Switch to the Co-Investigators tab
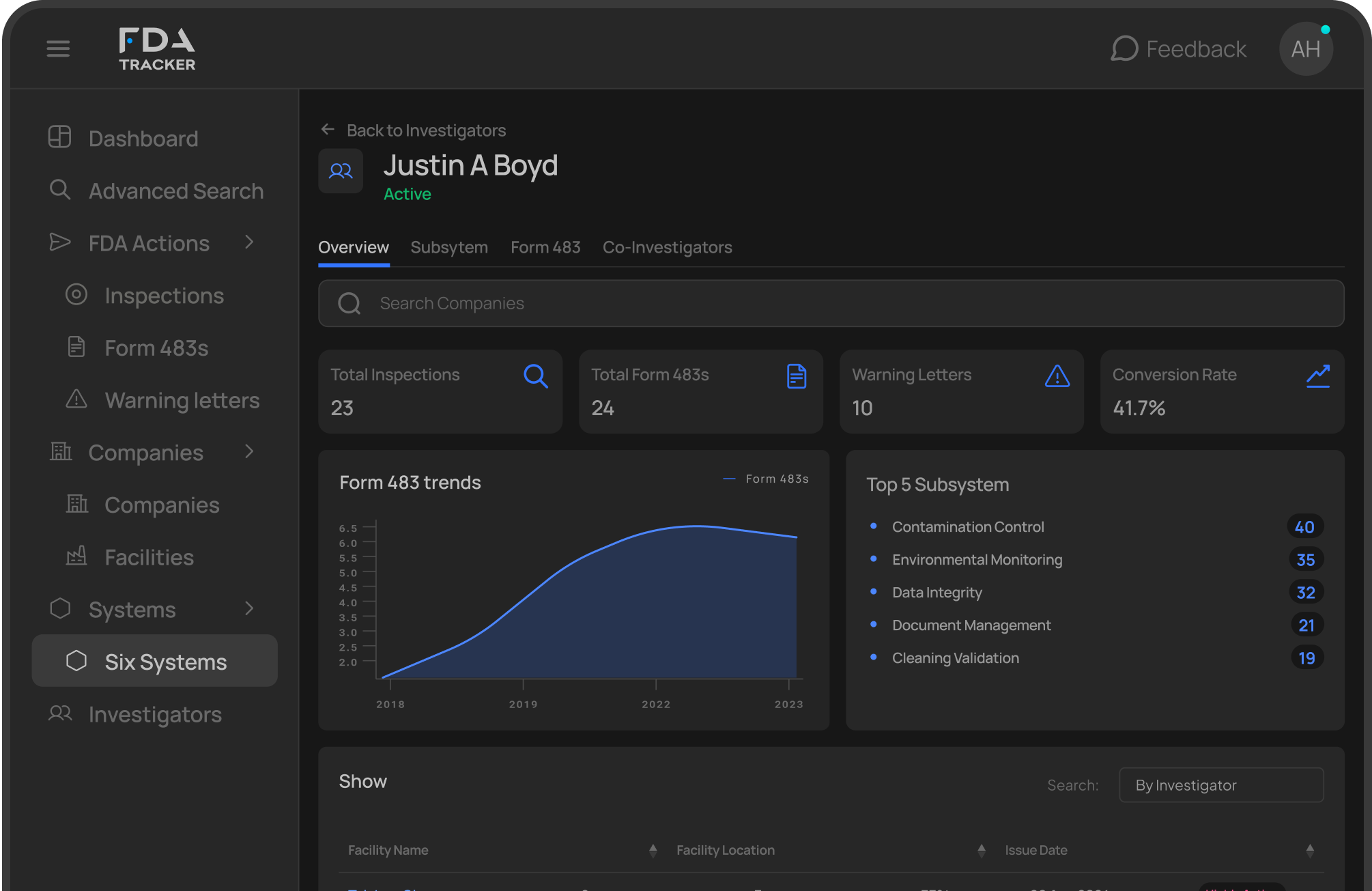 point(667,247)
